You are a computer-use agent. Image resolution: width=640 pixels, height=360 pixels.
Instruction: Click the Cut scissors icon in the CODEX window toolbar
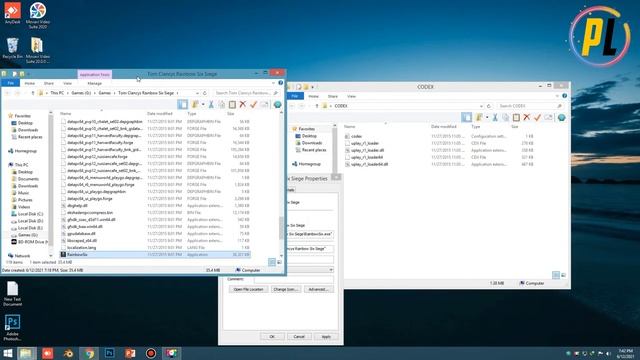pos(495,118)
